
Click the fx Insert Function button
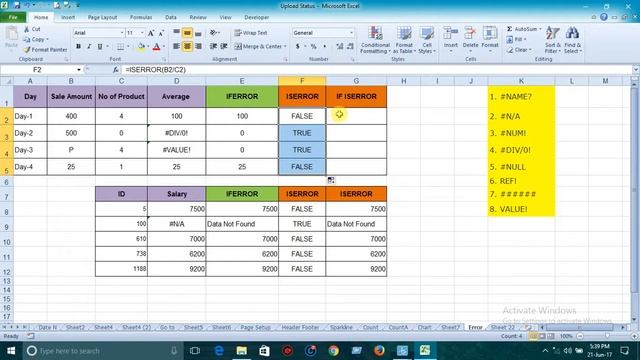116,70
